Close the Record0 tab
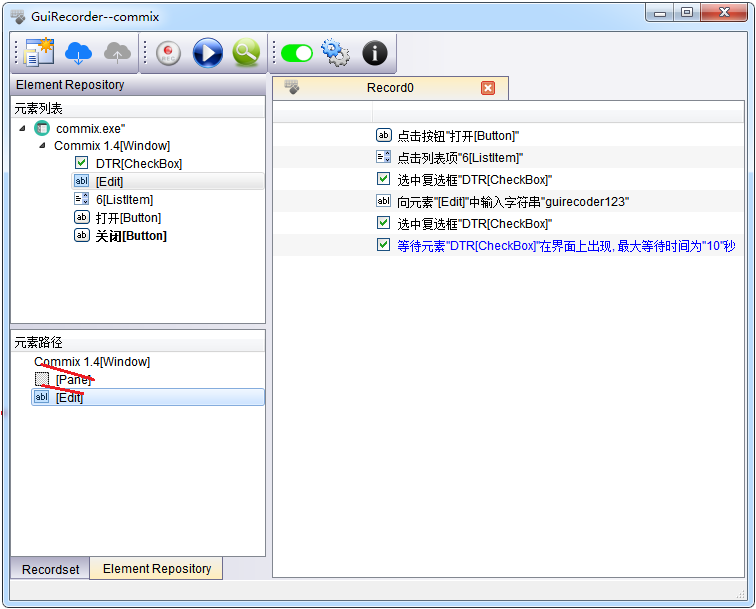756x609 pixels. (x=488, y=88)
